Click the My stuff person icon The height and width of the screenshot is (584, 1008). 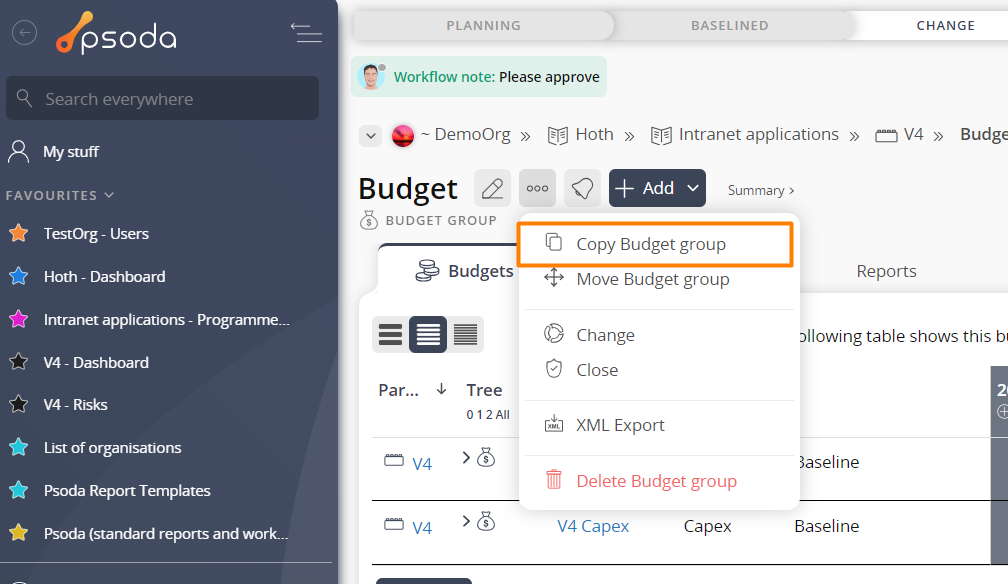tap(19, 152)
